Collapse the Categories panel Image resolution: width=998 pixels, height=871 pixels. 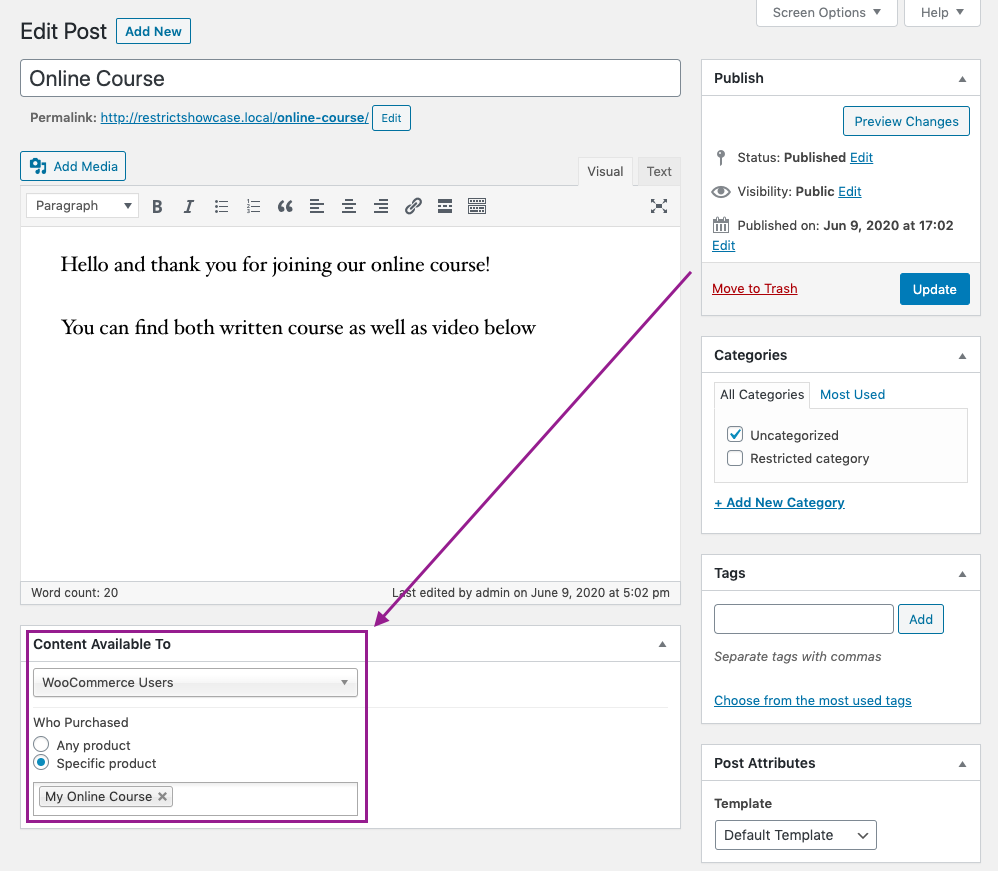coord(962,356)
